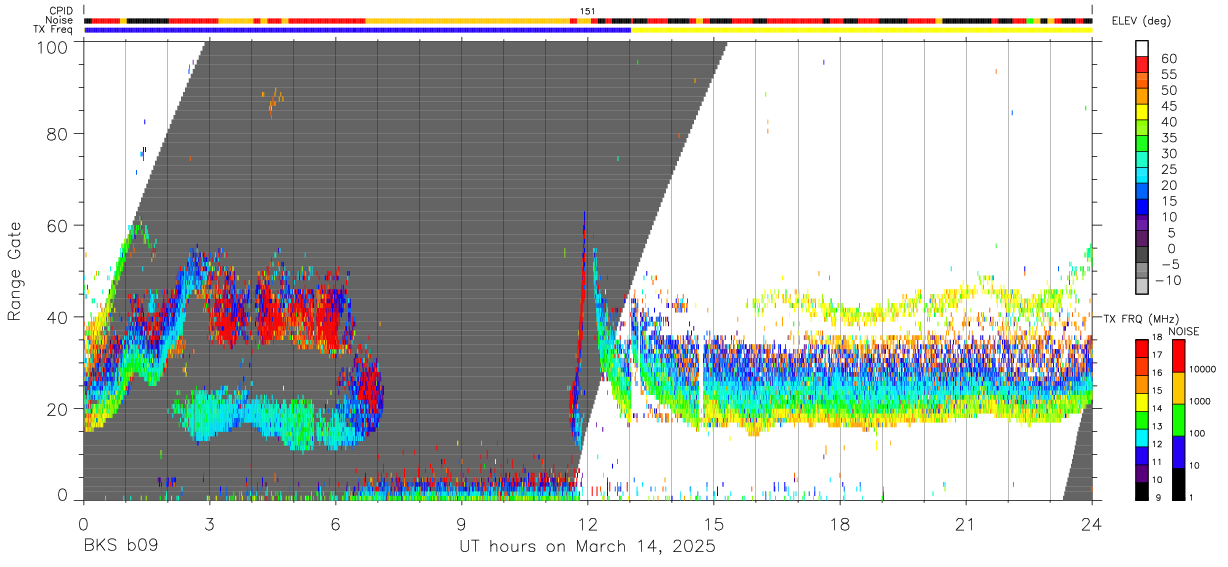Click the 12 tick on UT hours axis
Viewport: 1228px width, 567px height.
click(x=587, y=524)
